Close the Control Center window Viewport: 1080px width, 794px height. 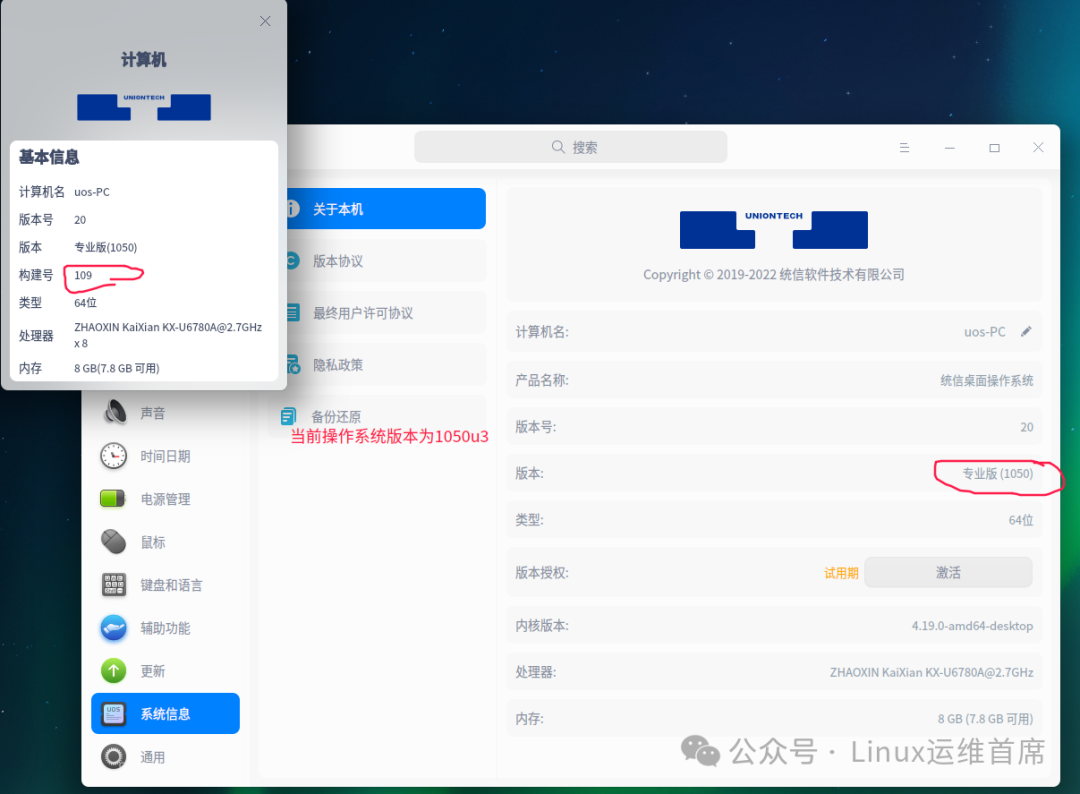tap(1038, 147)
